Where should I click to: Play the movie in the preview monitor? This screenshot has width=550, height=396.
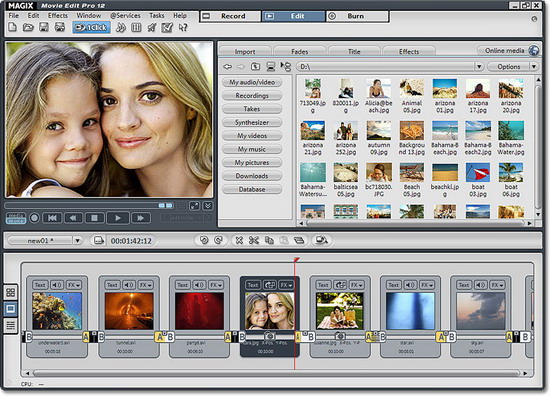pyautogui.click(x=118, y=218)
